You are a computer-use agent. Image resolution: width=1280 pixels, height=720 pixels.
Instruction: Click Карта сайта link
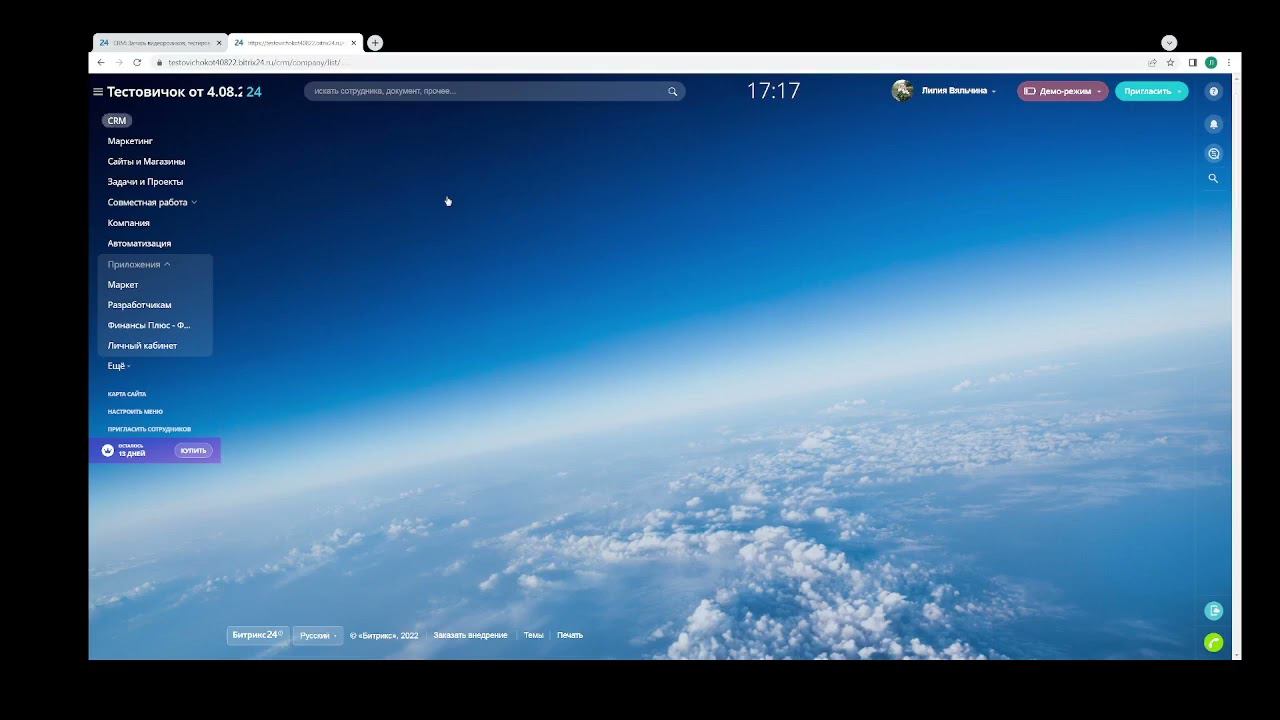127,394
